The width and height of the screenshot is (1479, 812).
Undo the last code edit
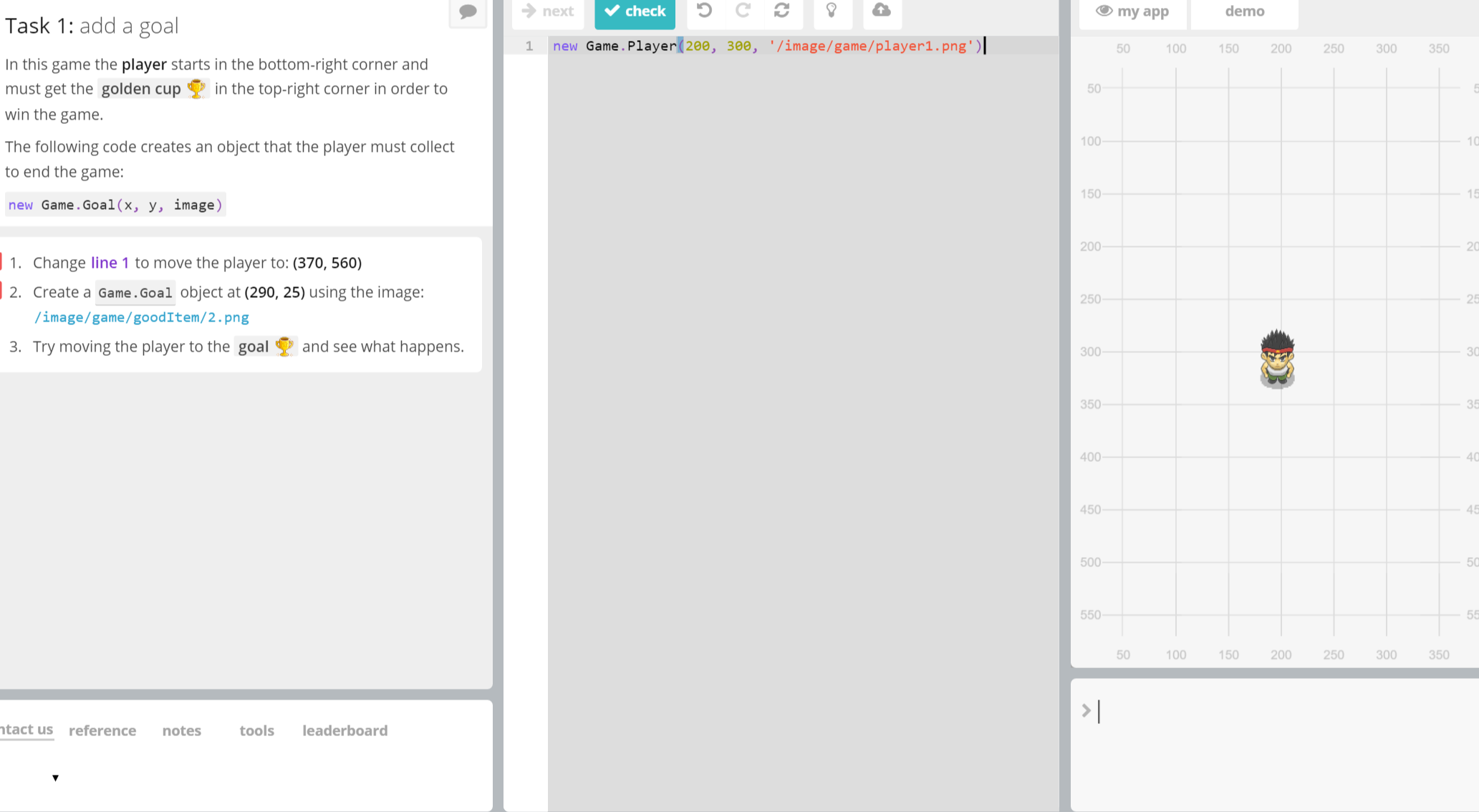click(x=704, y=11)
